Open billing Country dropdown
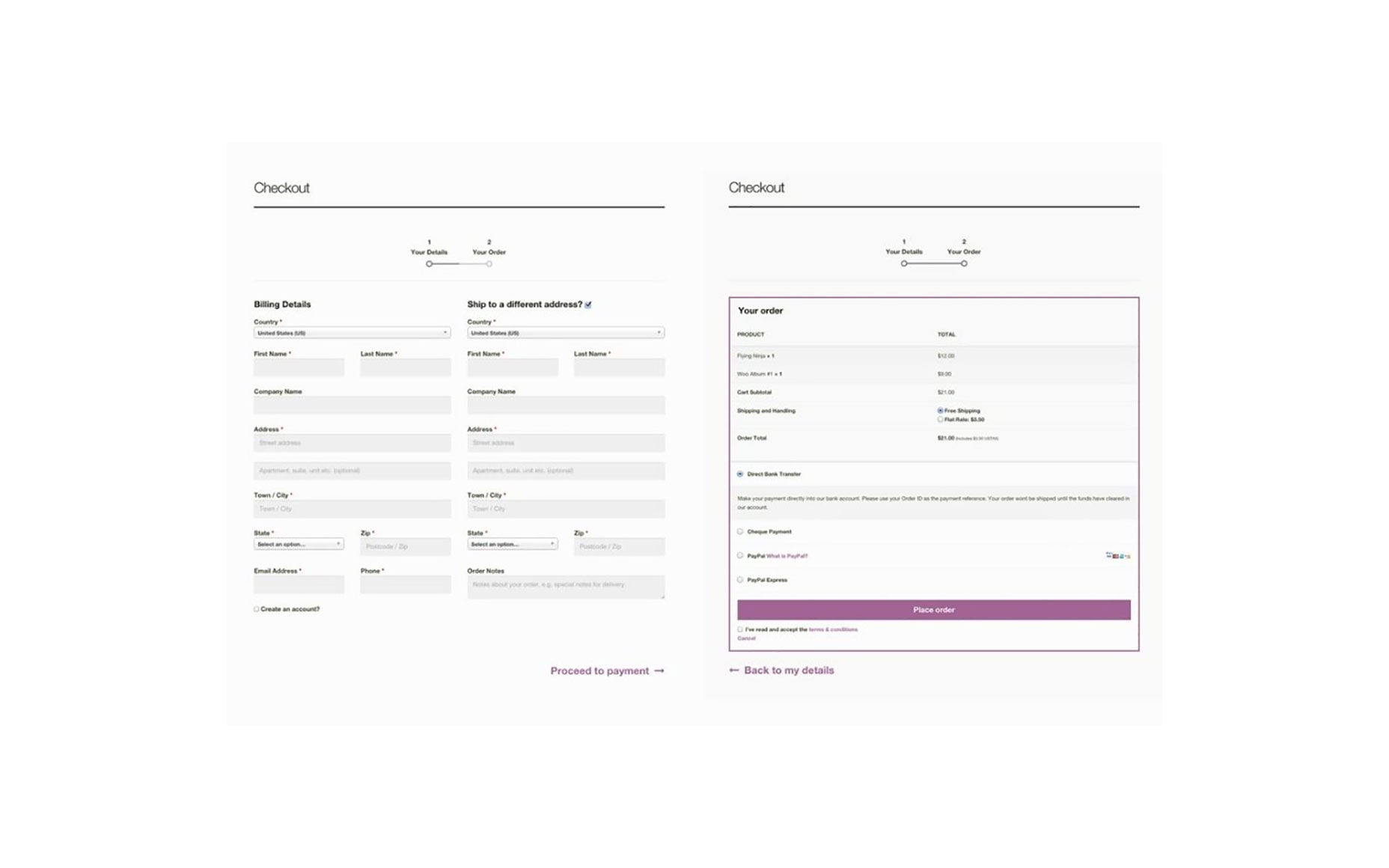Screen dimensions: 1389x868 click(x=352, y=332)
